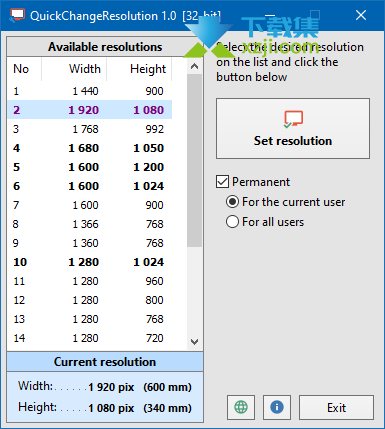Select row 14 with 1 280 x 720
Image resolution: width=385 pixels, height=429 pixels.
click(90, 338)
